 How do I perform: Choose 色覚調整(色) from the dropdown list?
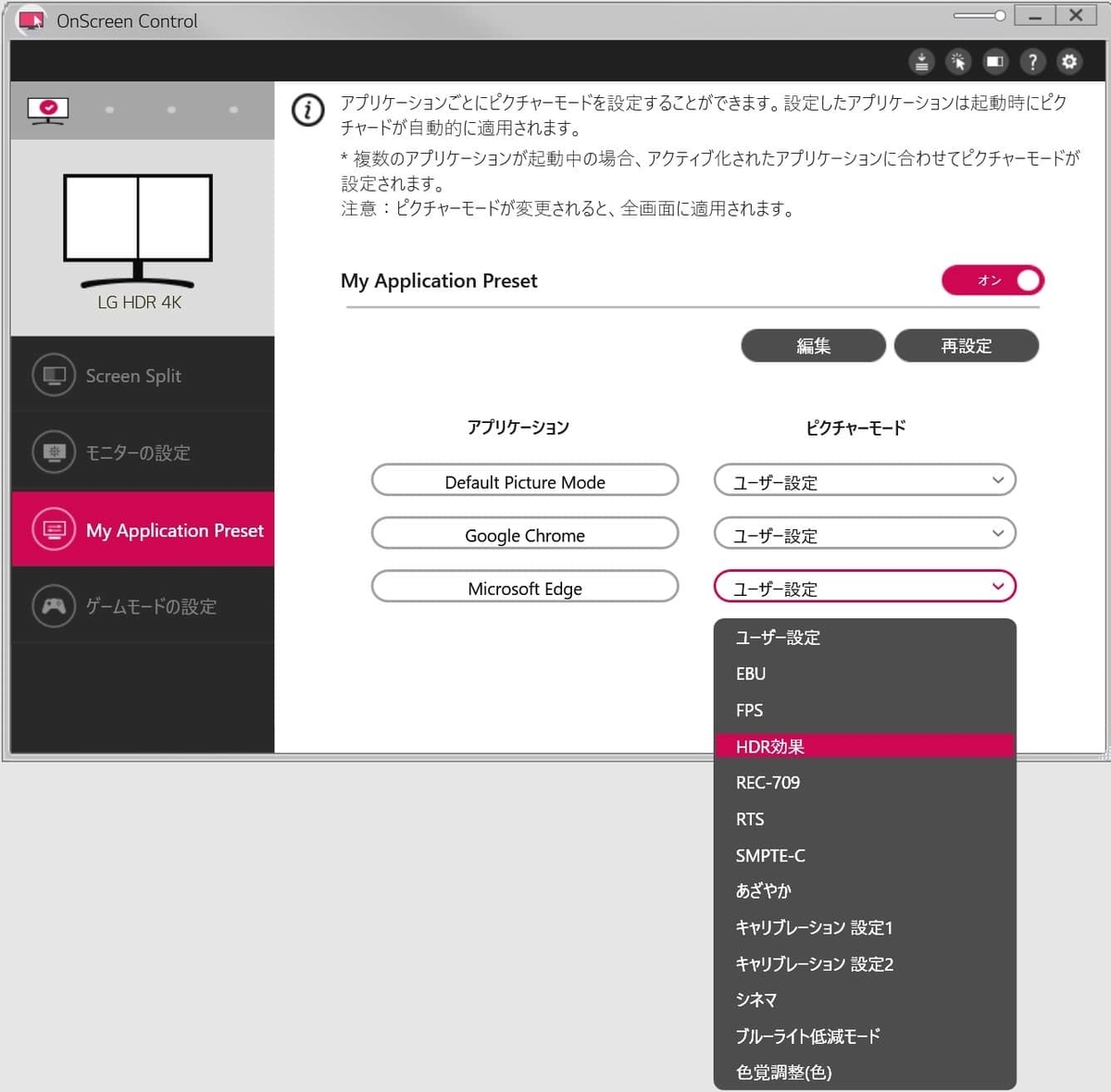[x=865, y=1072]
